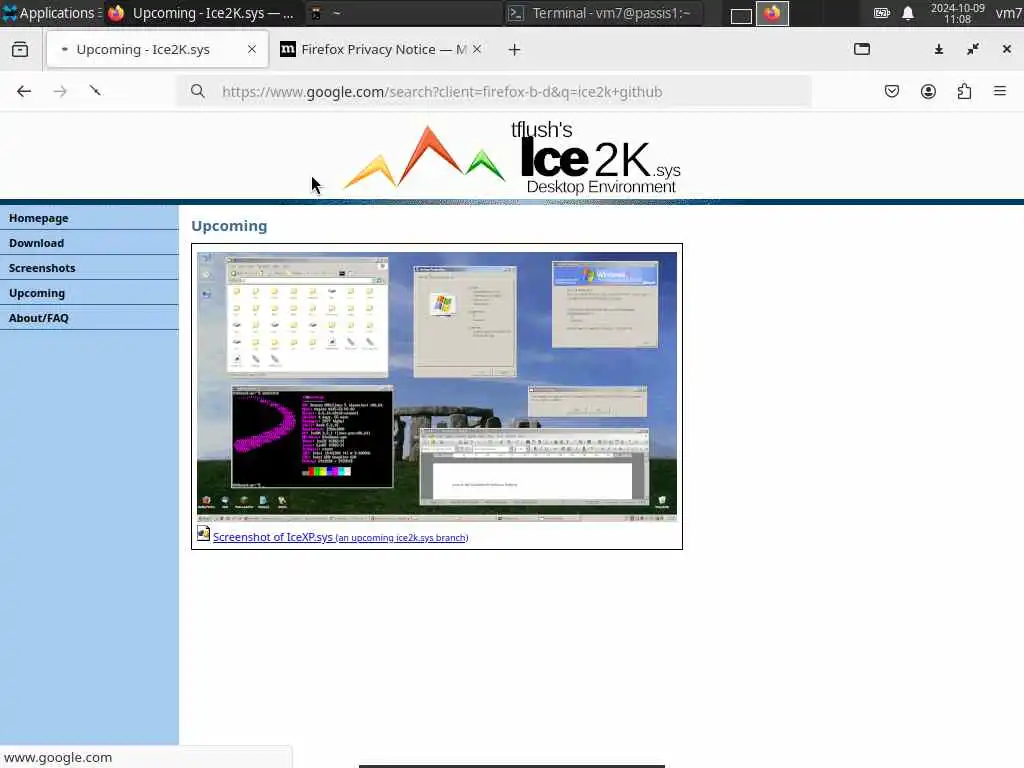Click the Ice2K.sys logo banner
The width and height of the screenshot is (1024, 768).
pos(511,159)
